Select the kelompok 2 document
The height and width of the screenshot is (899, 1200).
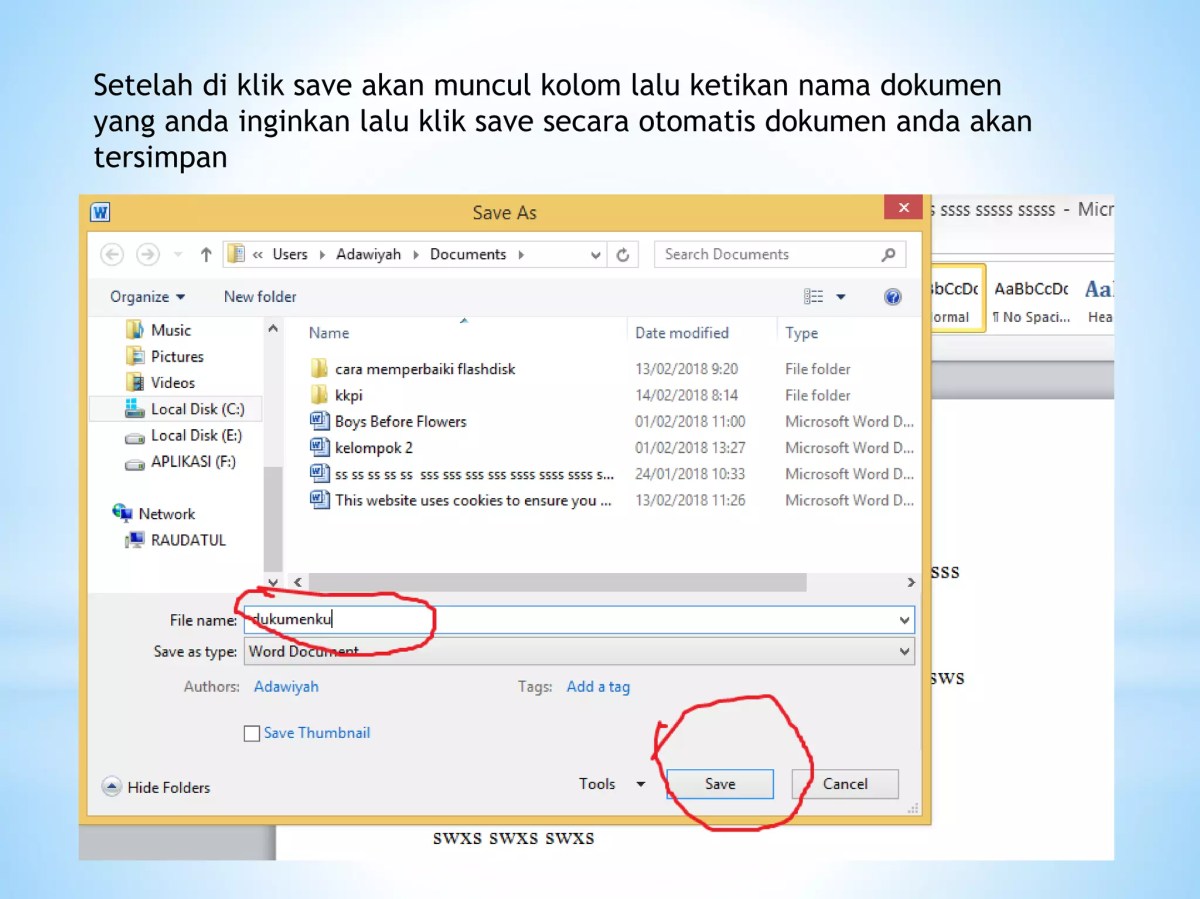375,447
